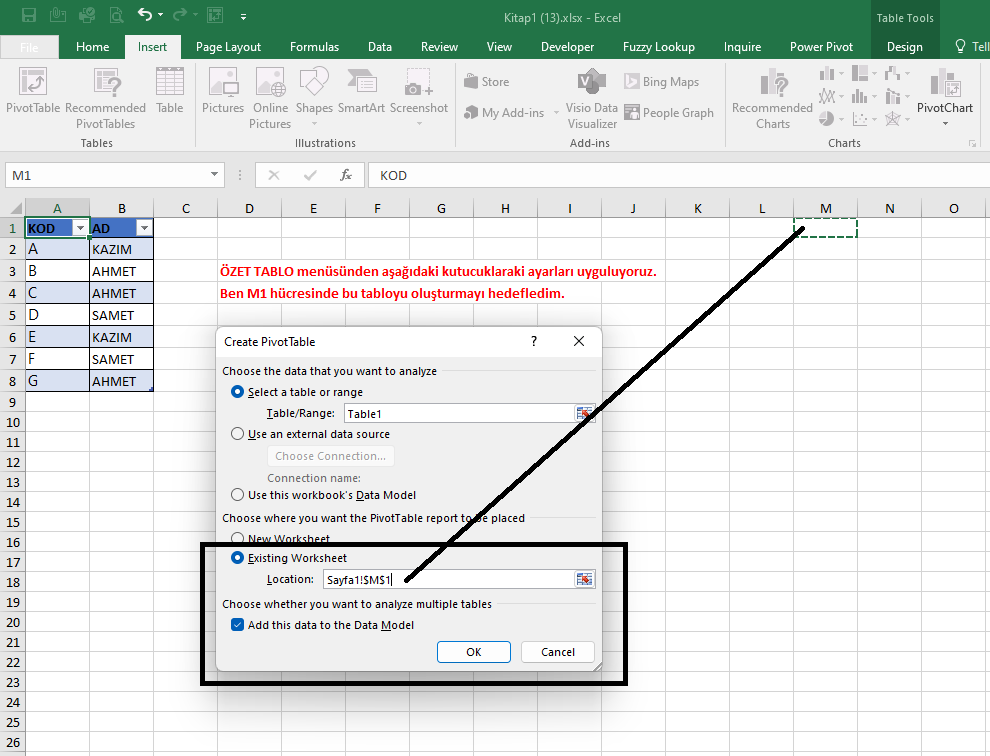Click the help question mark in Create PivotTable

click(x=534, y=341)
